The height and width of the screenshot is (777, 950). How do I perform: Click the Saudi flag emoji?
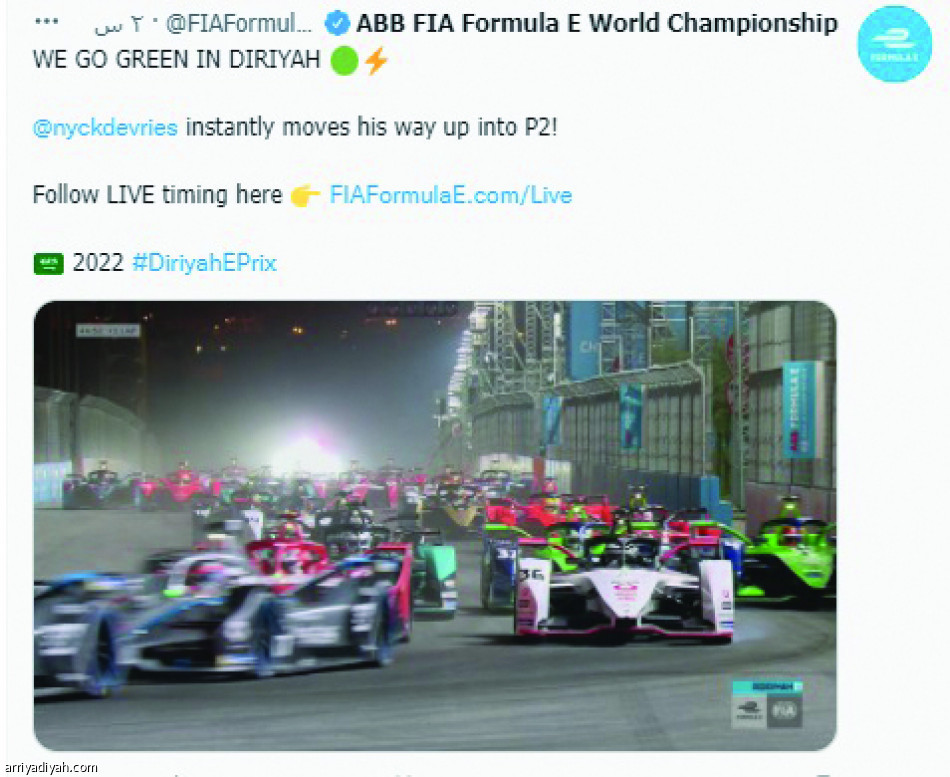(48, 264)
